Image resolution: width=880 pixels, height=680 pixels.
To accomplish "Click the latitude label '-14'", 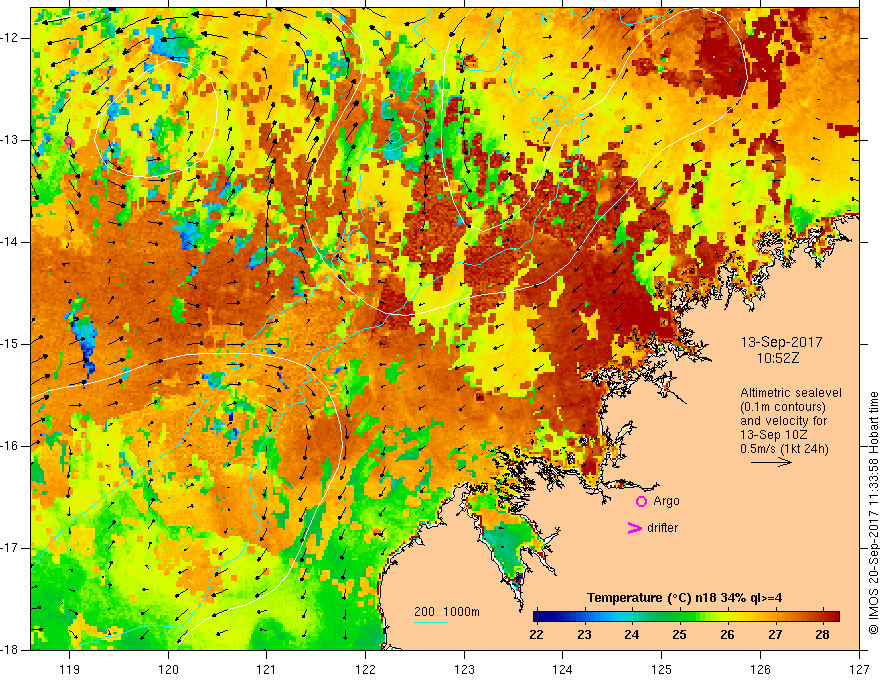I will tap(10, 242).
